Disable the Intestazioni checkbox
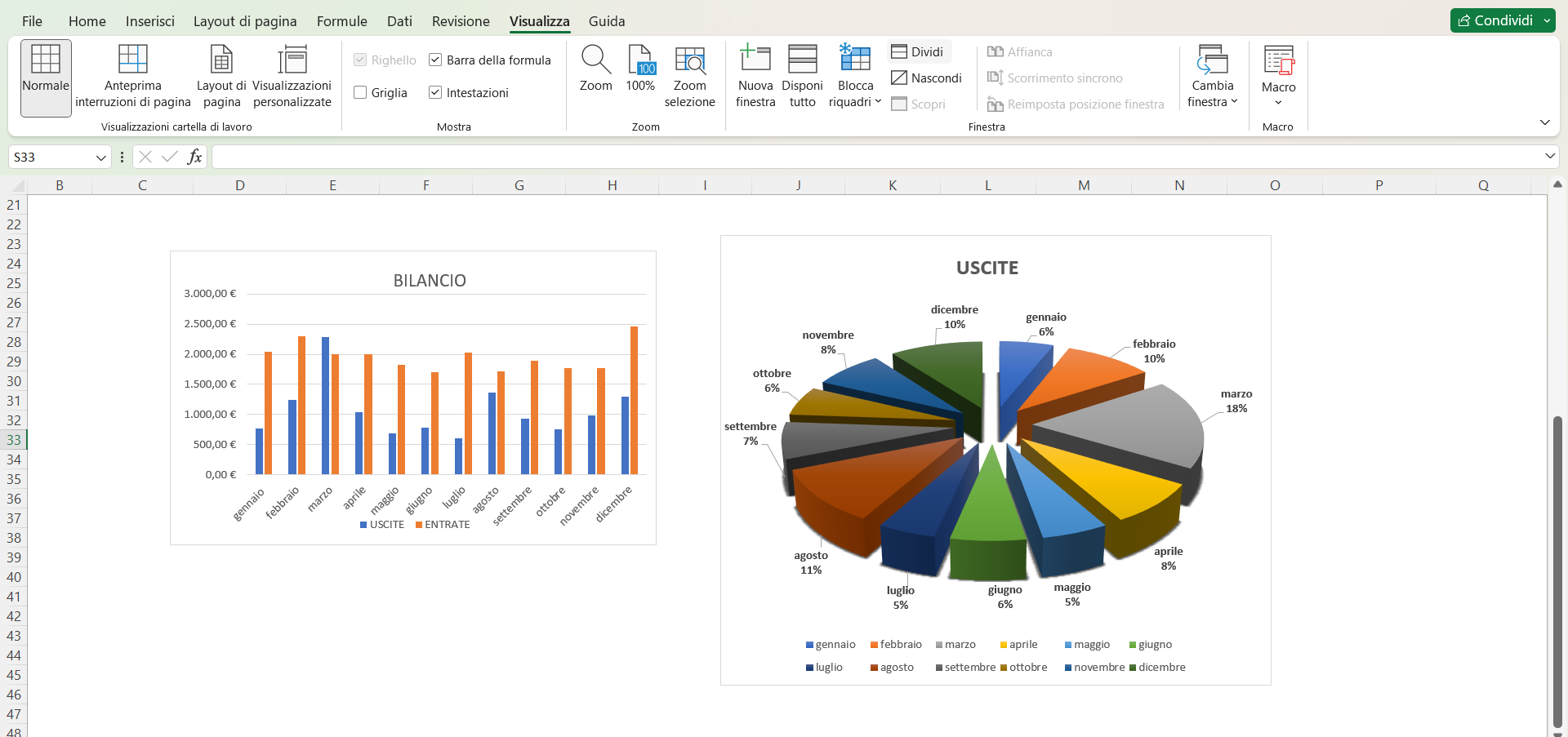 point(435,93)
